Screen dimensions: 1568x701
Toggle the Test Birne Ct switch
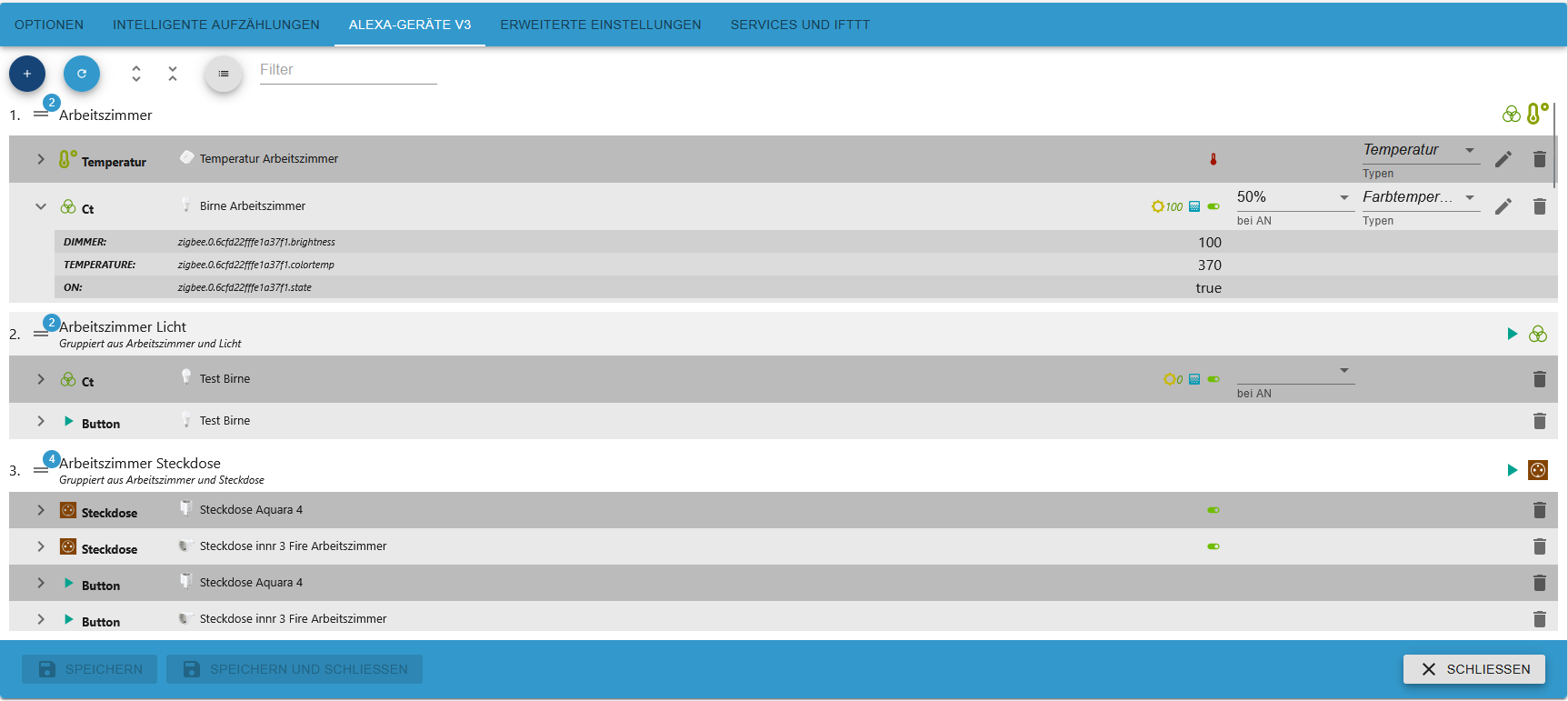pyautogui.click(x=1213, y=379)
